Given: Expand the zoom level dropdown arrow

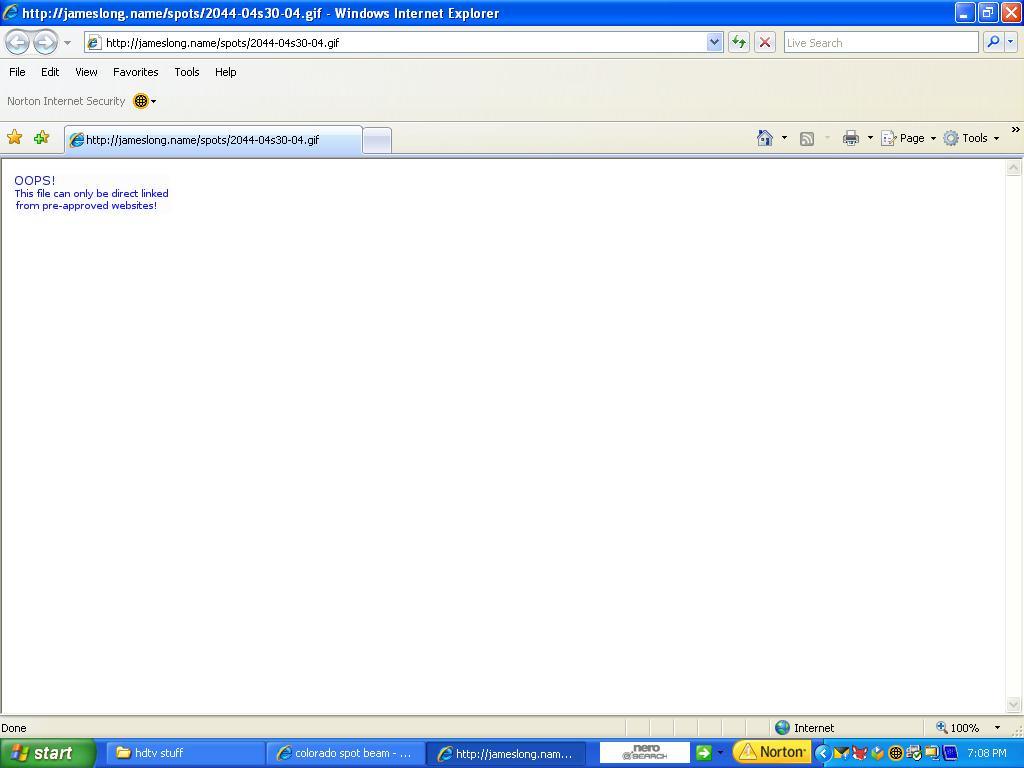Looking at the screenshot, I should (x=997, y=728).
